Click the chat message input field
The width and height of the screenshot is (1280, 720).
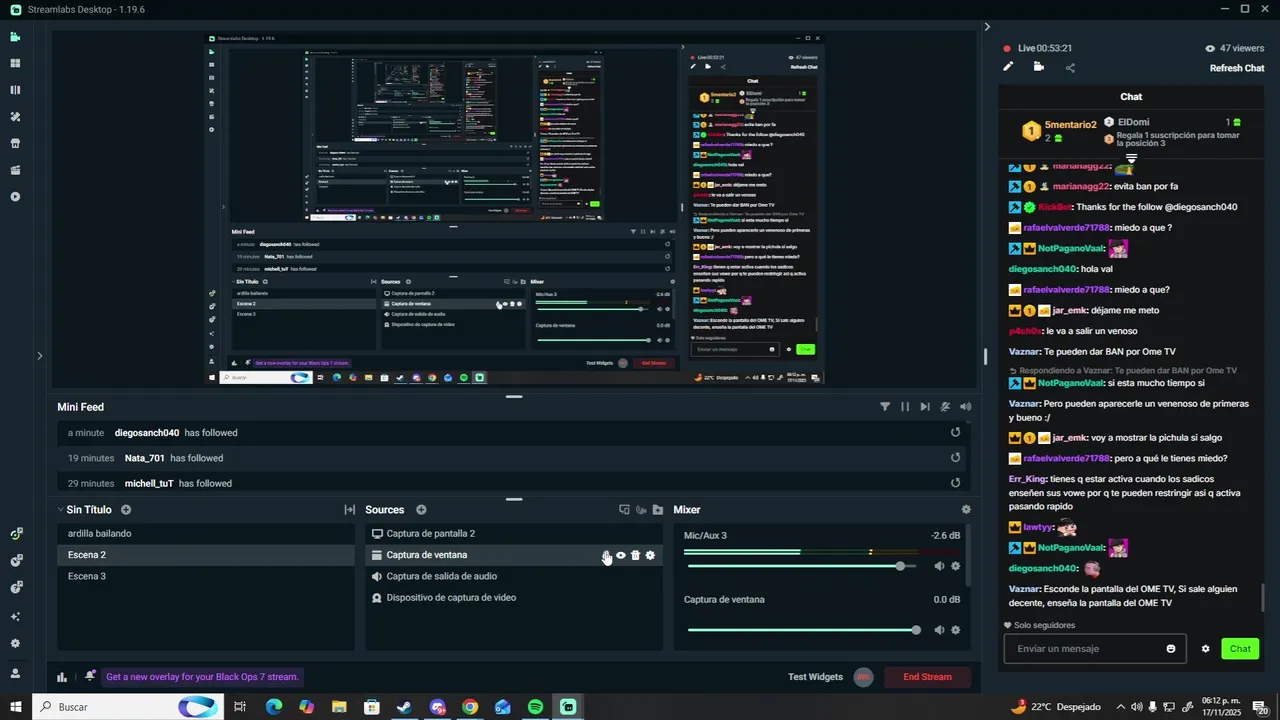[1095, 649]
